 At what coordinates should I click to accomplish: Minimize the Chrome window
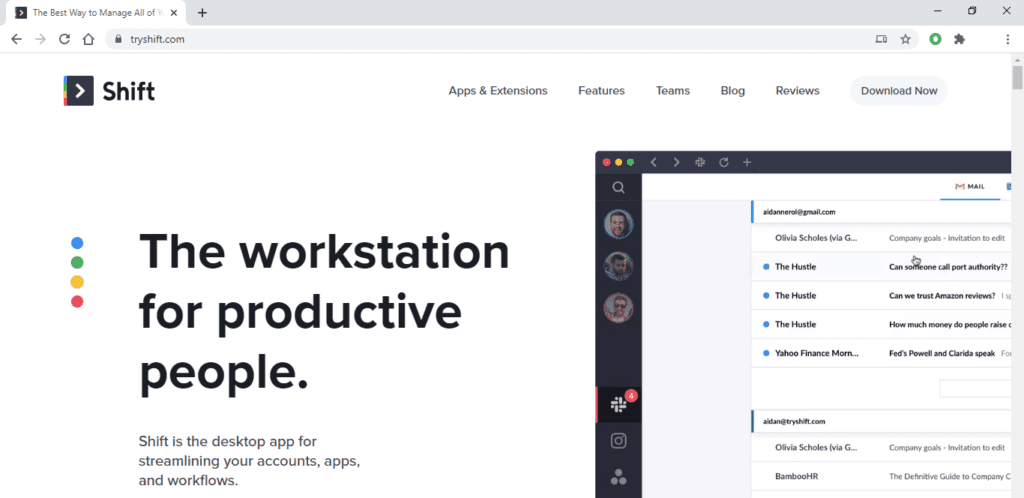(938, 11)
